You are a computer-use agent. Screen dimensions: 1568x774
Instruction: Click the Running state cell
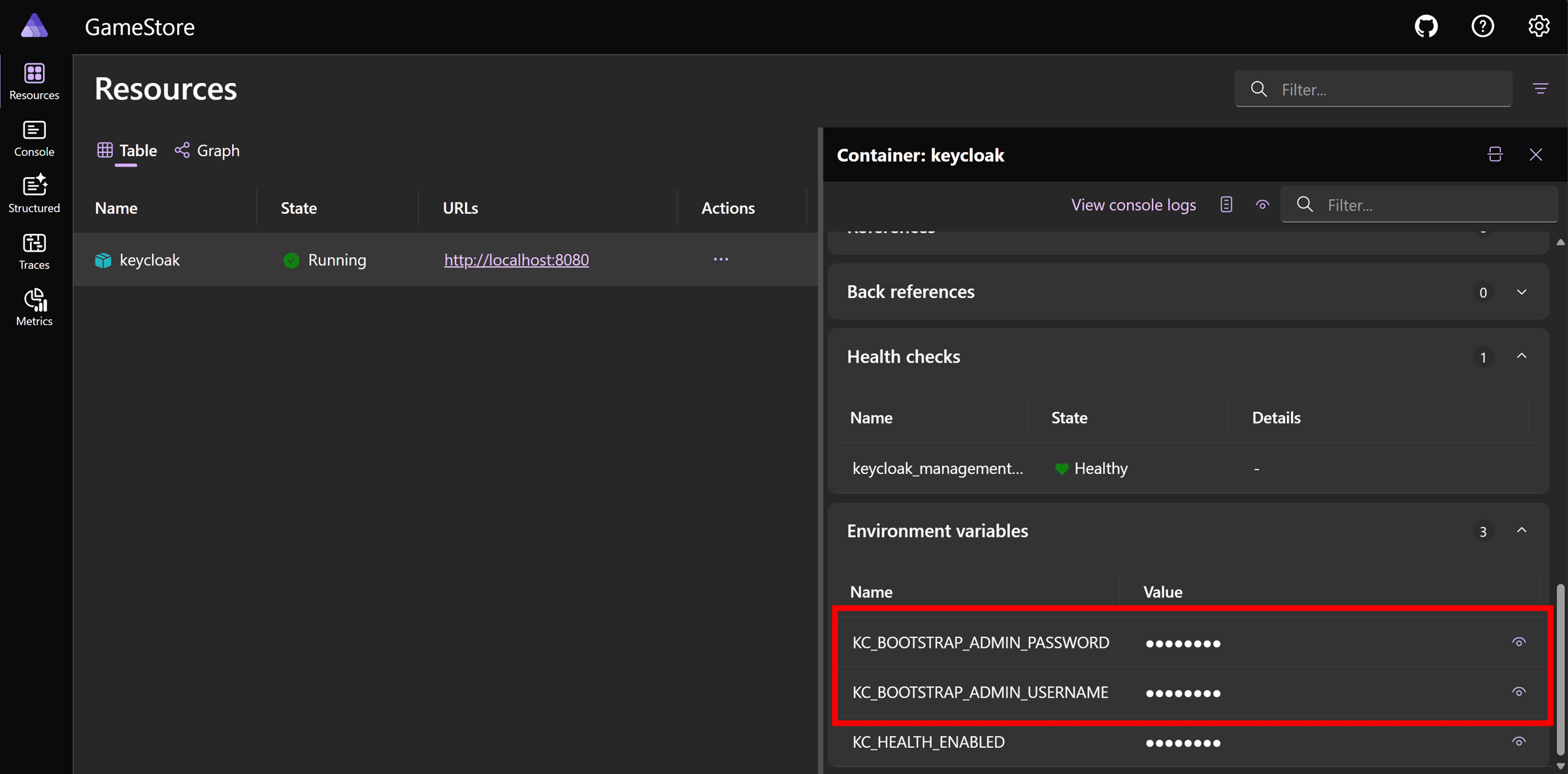(325, 260)
